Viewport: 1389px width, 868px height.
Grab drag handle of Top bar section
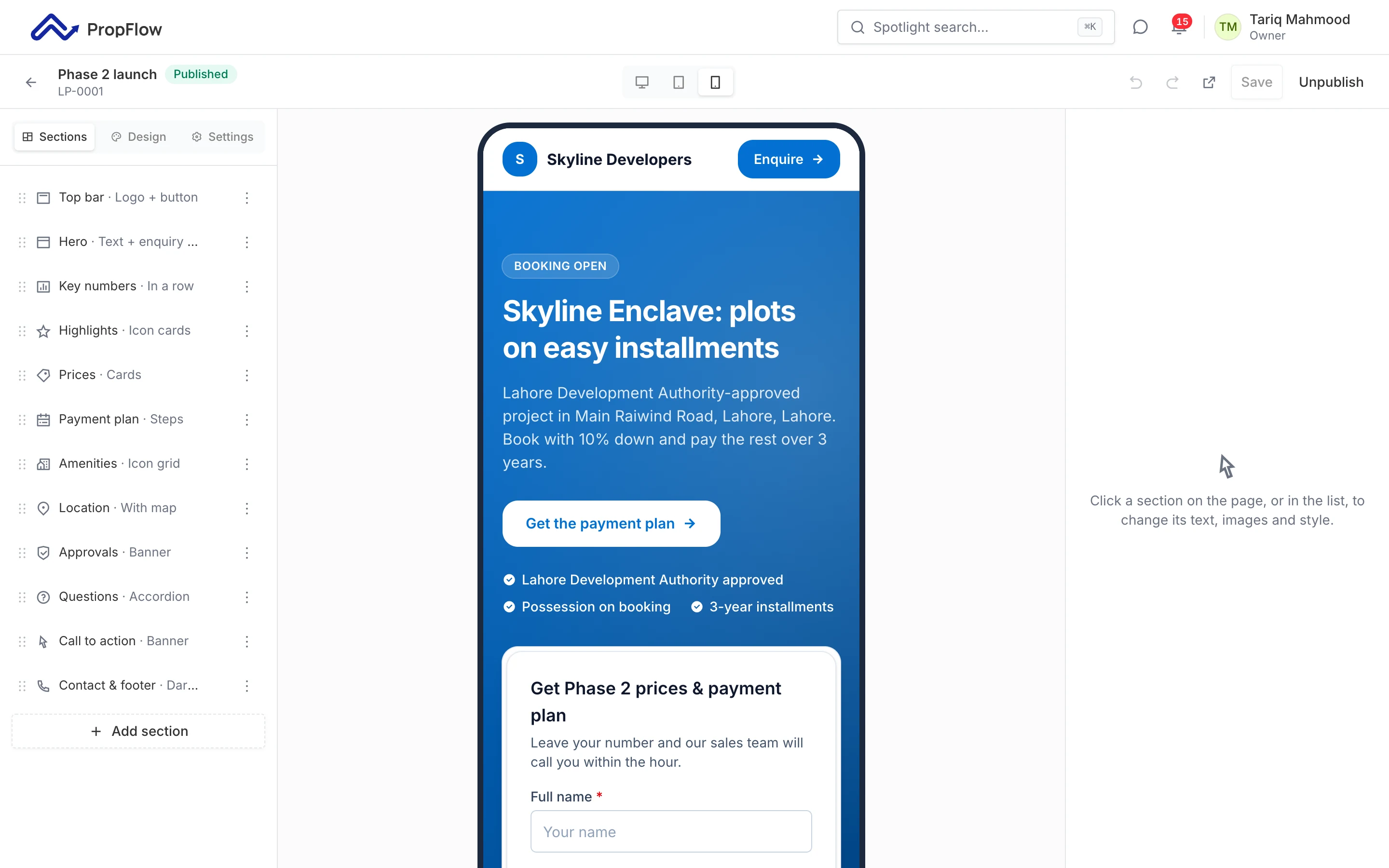click(22, 198)
